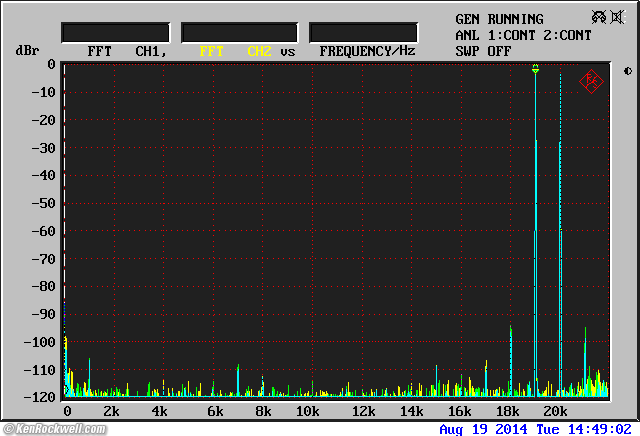The image size is (640, 436).
Task: Click the half-circle contrast icon at right edge
Action: 627,71
